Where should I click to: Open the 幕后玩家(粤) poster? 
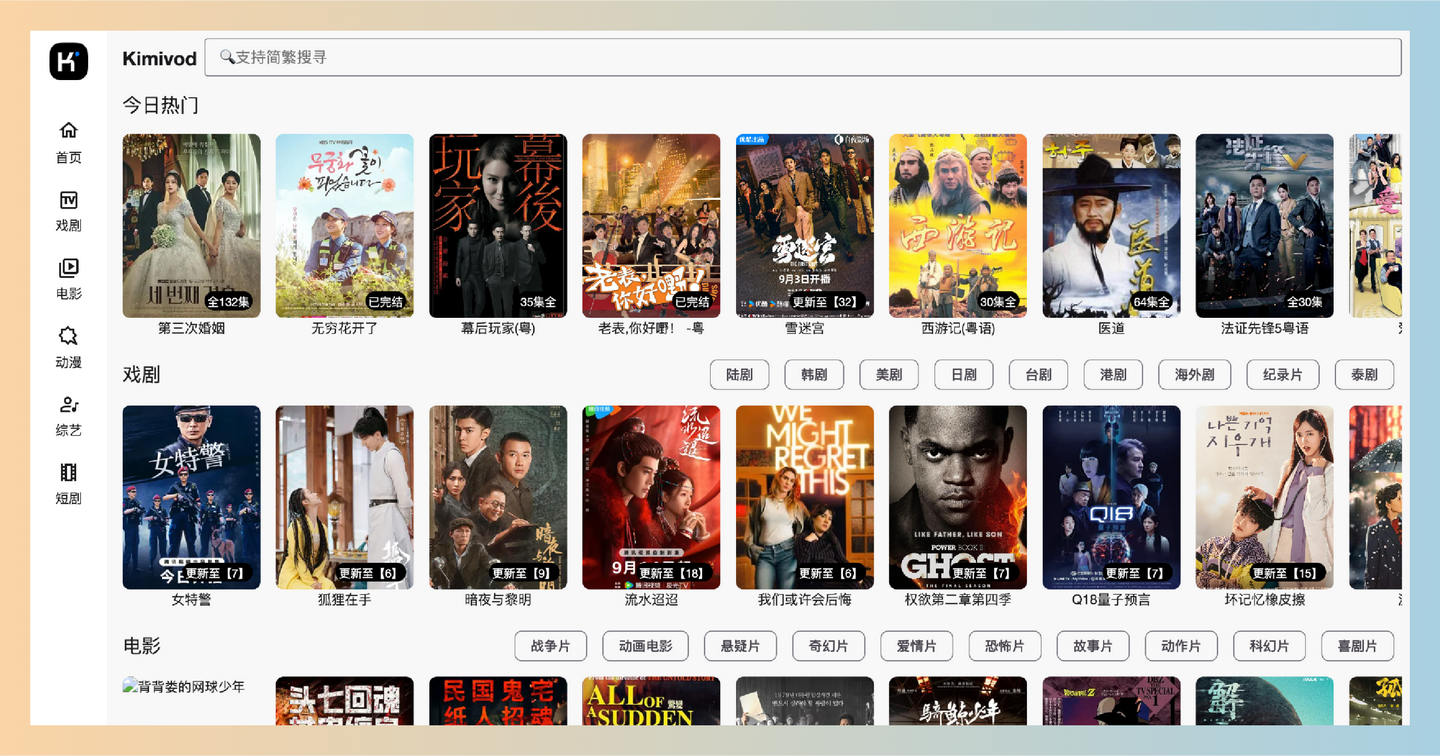498,226
